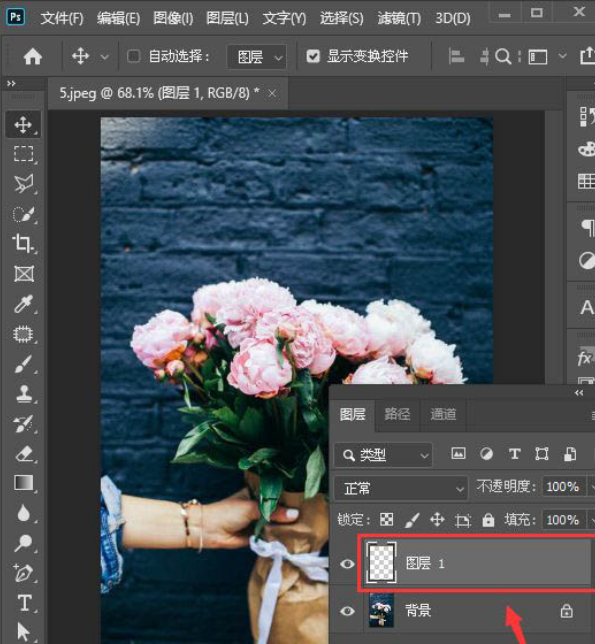
Task: Open the 正常 blend mode dropdown
Action: (x=401, y=488)
